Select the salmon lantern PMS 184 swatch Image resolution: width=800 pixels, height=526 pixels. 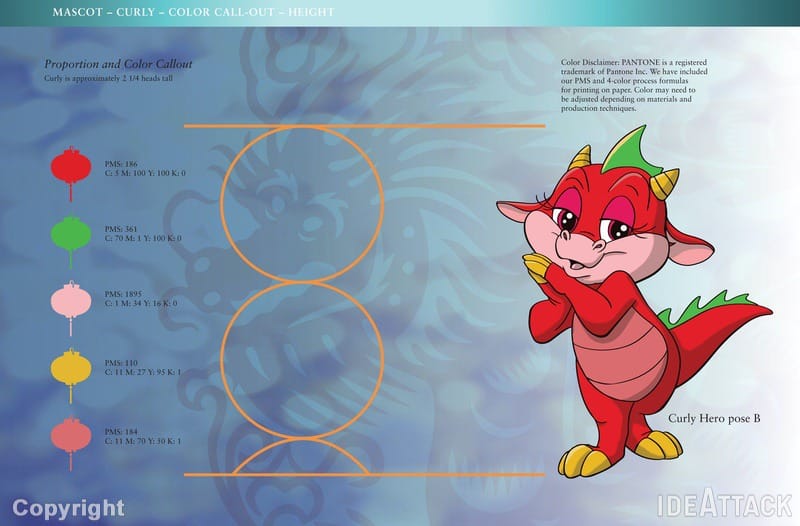[x=71, y=435]
